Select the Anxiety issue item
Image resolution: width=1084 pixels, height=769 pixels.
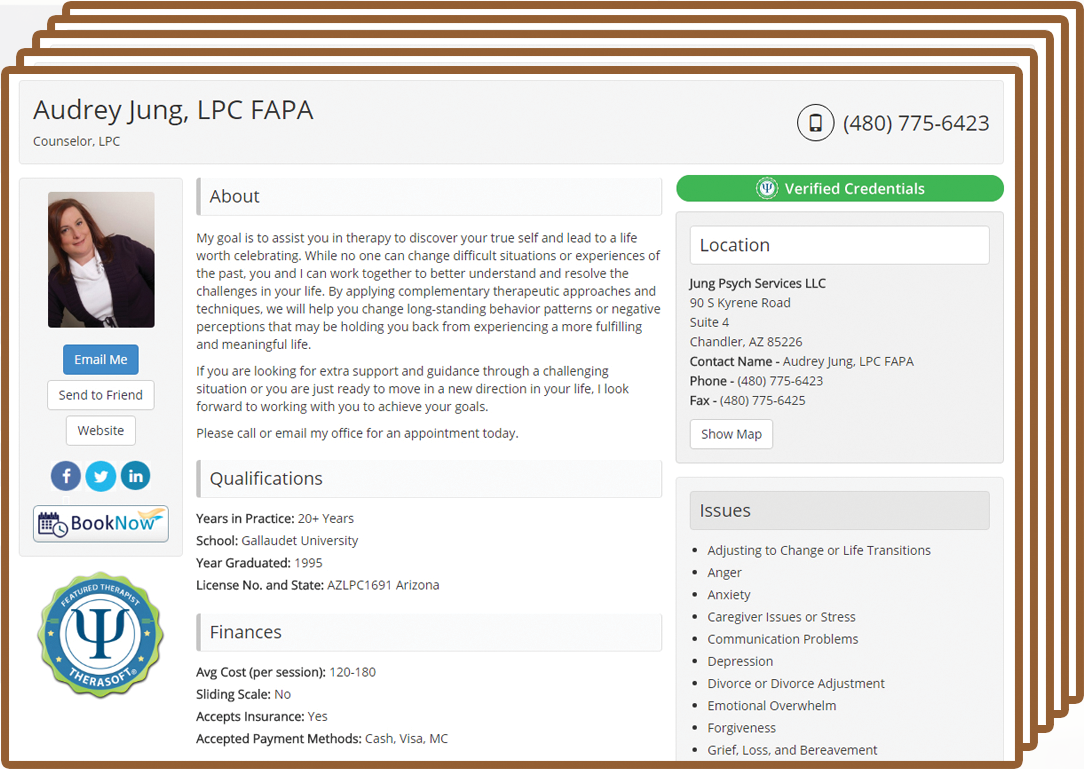pyautogui.click(x=729, y=595)
